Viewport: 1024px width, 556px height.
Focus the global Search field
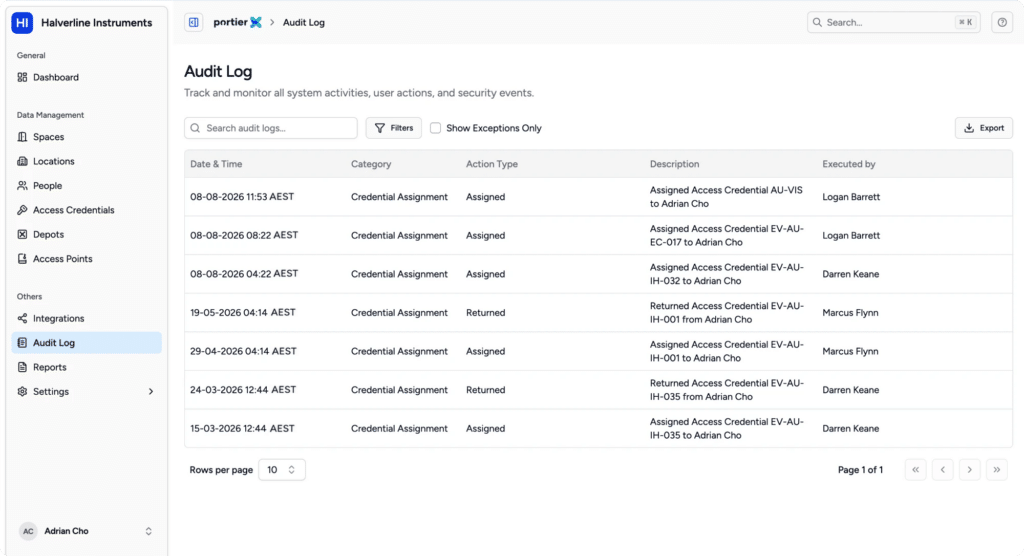tap(893, 22)
